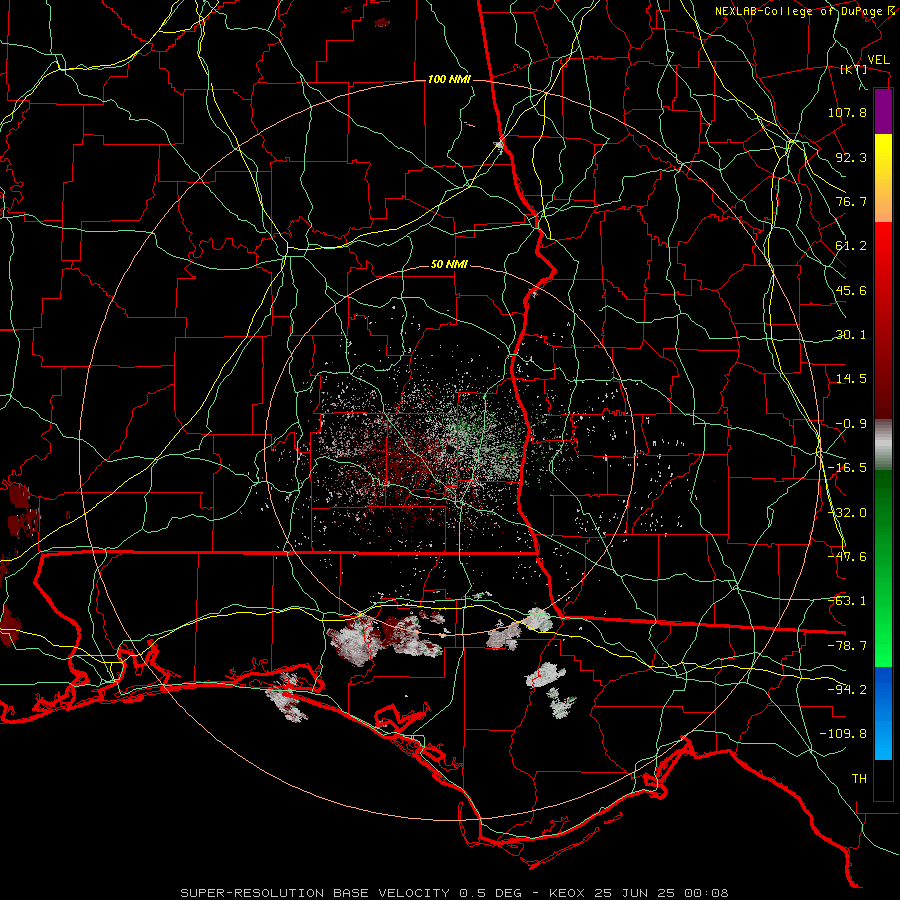Click the 92.3 velocity scale value
The image size is (900, 900).
pos(851,157)
